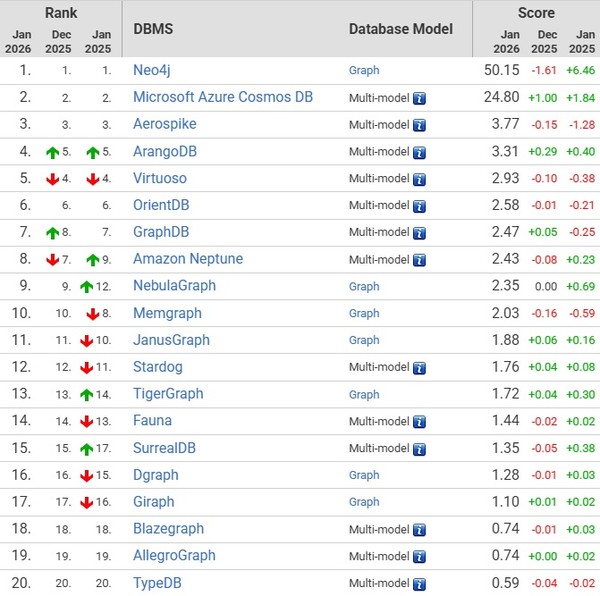This screenshot has height=596, width=600.
Task: Click info icon in Blazegraph row
Action: coord(419,530)
